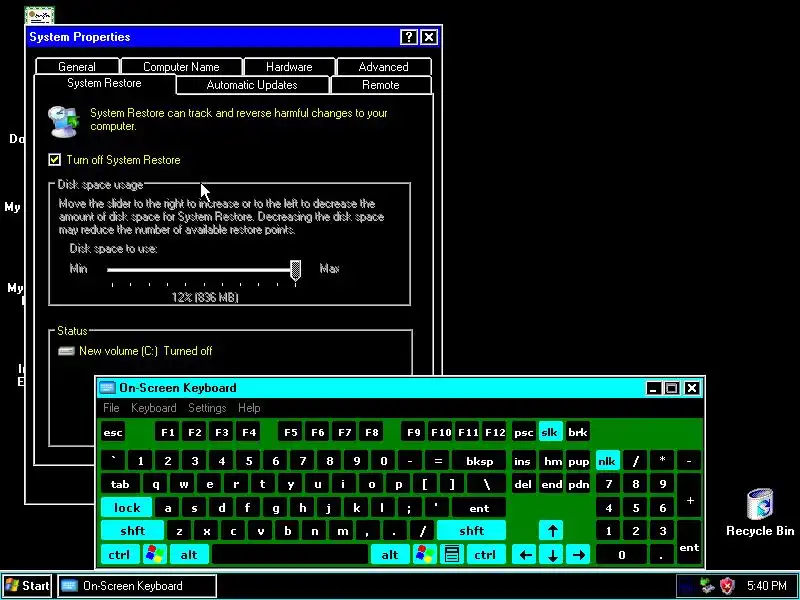Toggle the right shft key
The image size is (800, 600).
(x=471, y=531)
